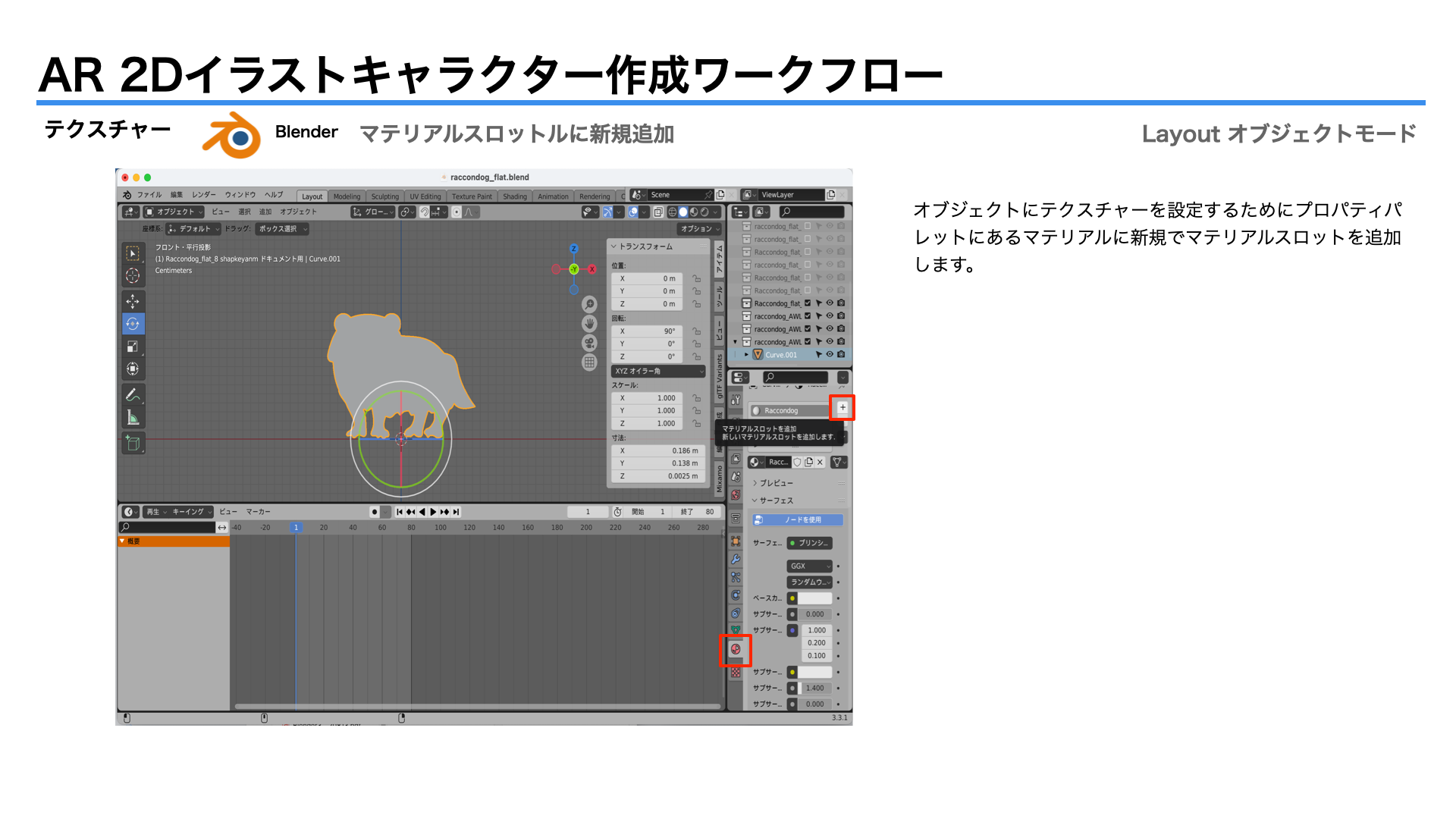This screenshot has height=819, width=1456.
Task: Click the Blender logo menu icon
Action: point(127,195)
